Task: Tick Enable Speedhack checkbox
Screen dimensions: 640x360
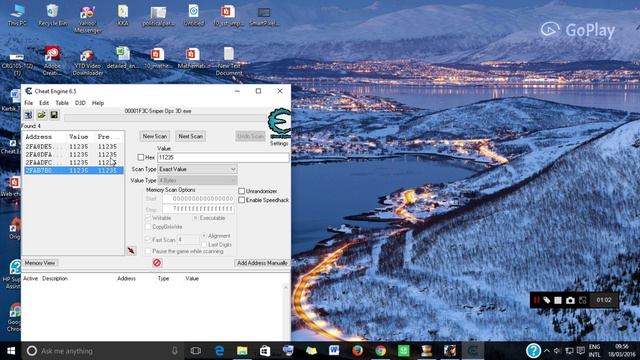Action: pyautogui.click(x=242, y=200)
